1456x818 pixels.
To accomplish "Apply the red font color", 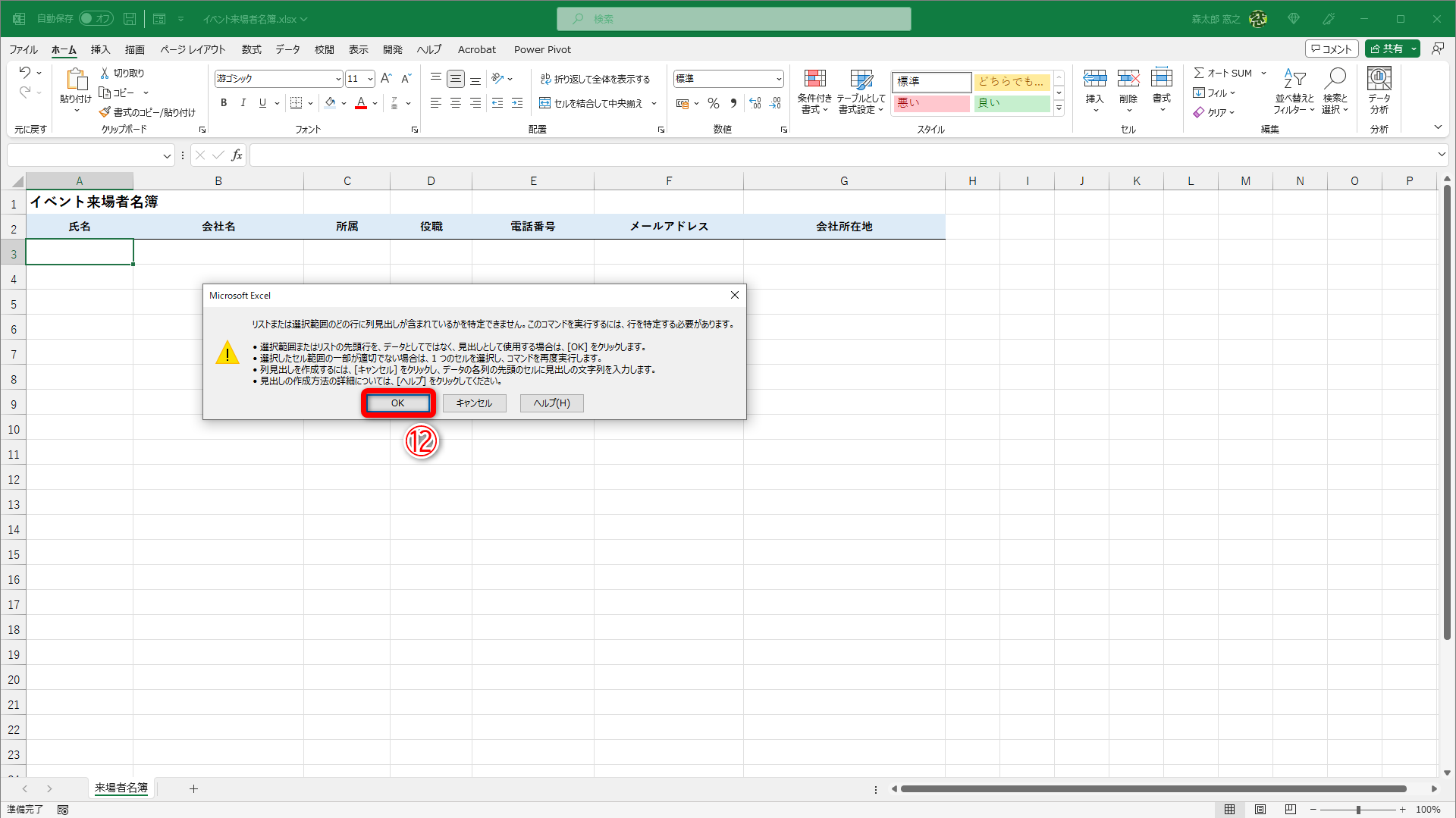I will [x=361, y=103].
